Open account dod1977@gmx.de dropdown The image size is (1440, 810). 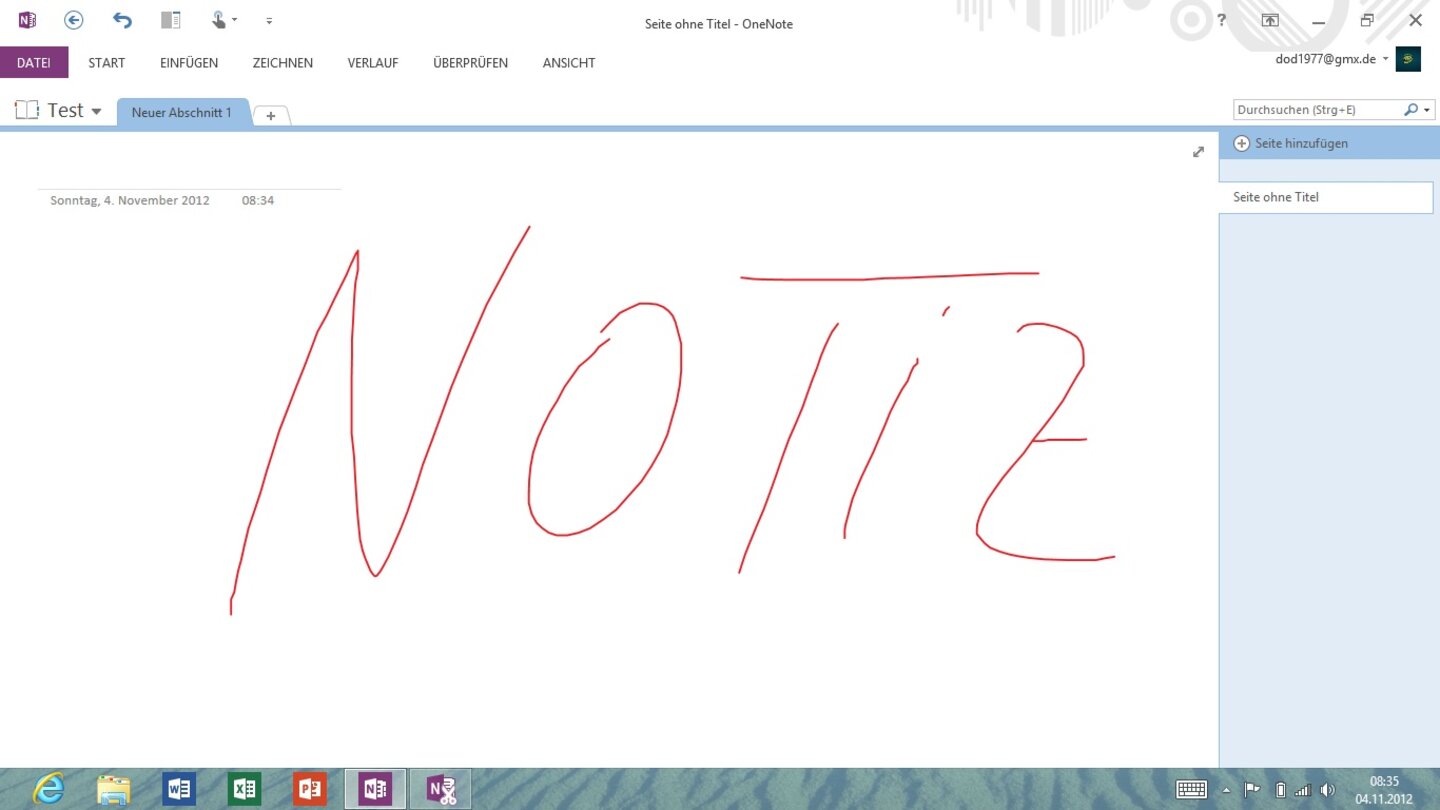[1332, 59]
